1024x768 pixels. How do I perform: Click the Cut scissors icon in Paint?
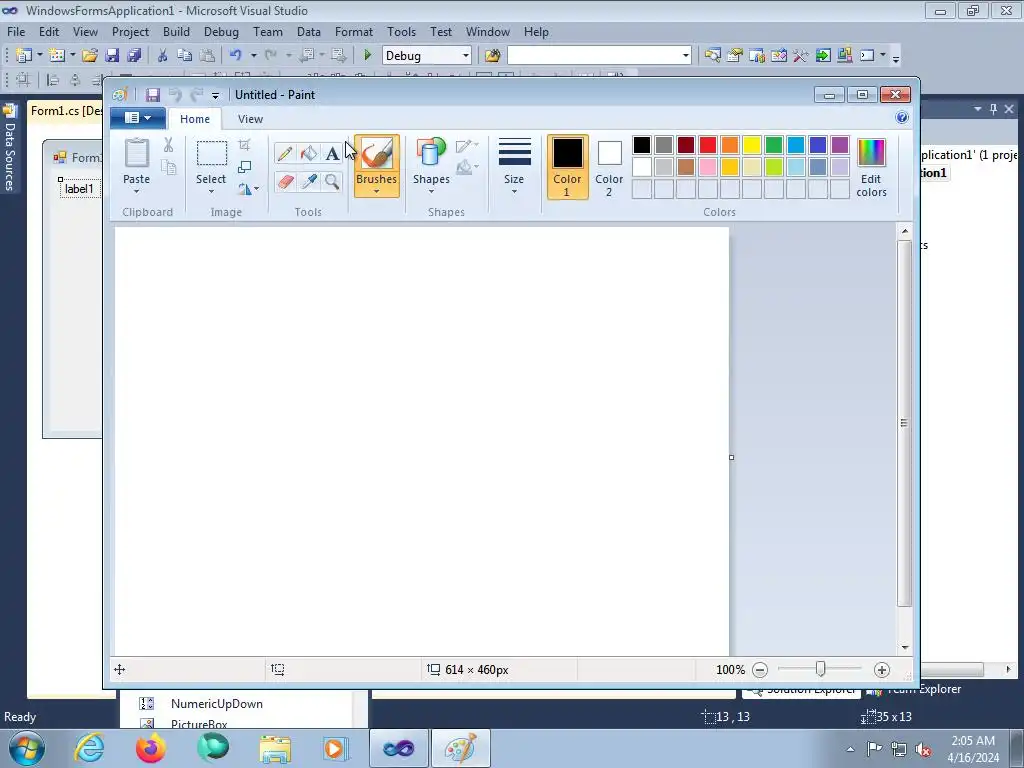point(168,145)
